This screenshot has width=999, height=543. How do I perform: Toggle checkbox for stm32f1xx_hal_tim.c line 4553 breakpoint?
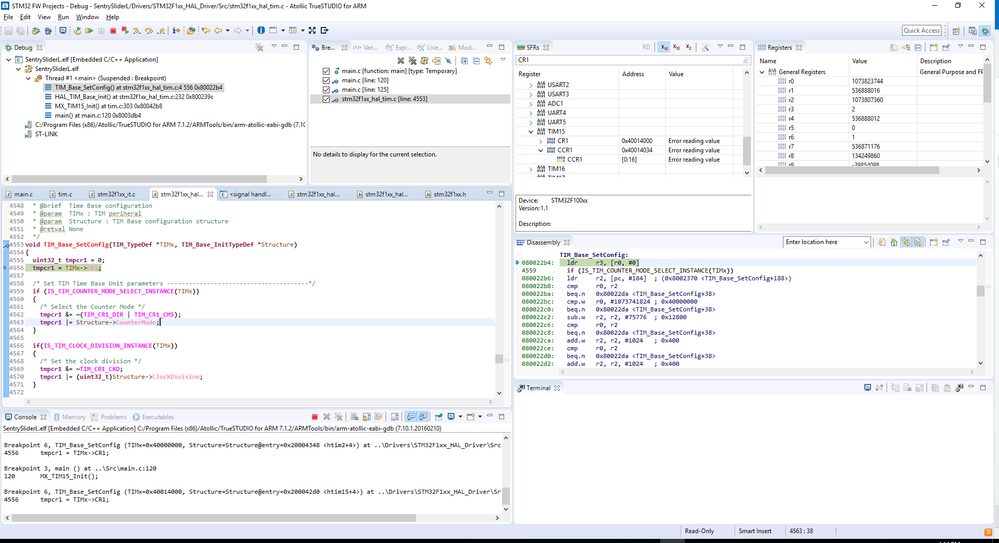pyautogui.click(x=326, y=99)
